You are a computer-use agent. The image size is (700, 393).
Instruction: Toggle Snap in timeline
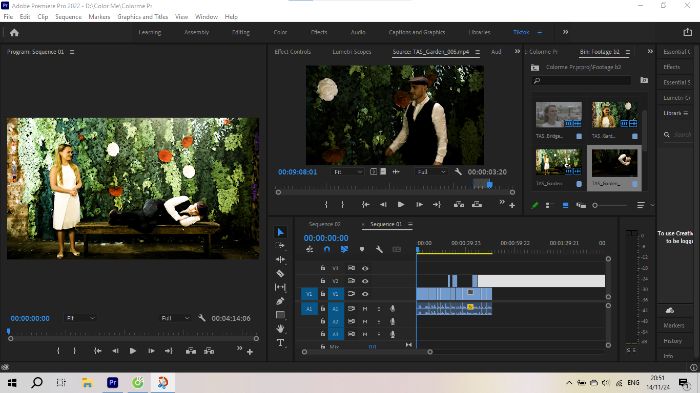[327, 249]
